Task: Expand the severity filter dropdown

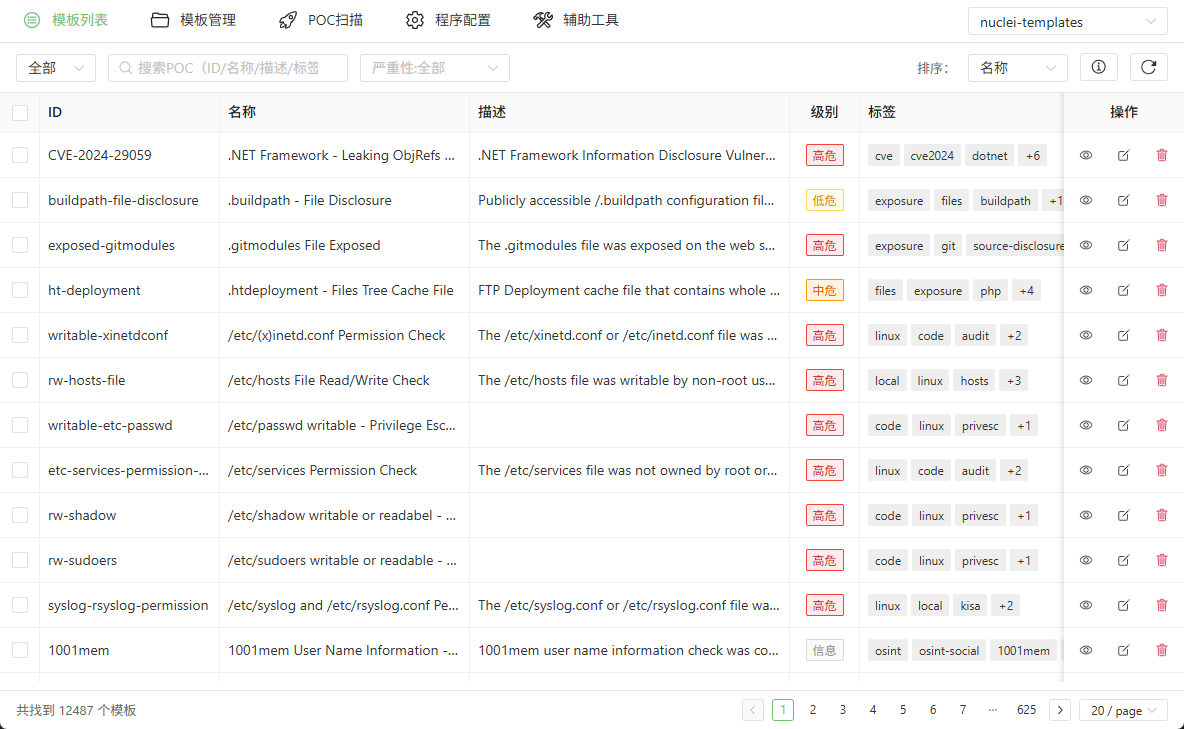Action: 434,68
